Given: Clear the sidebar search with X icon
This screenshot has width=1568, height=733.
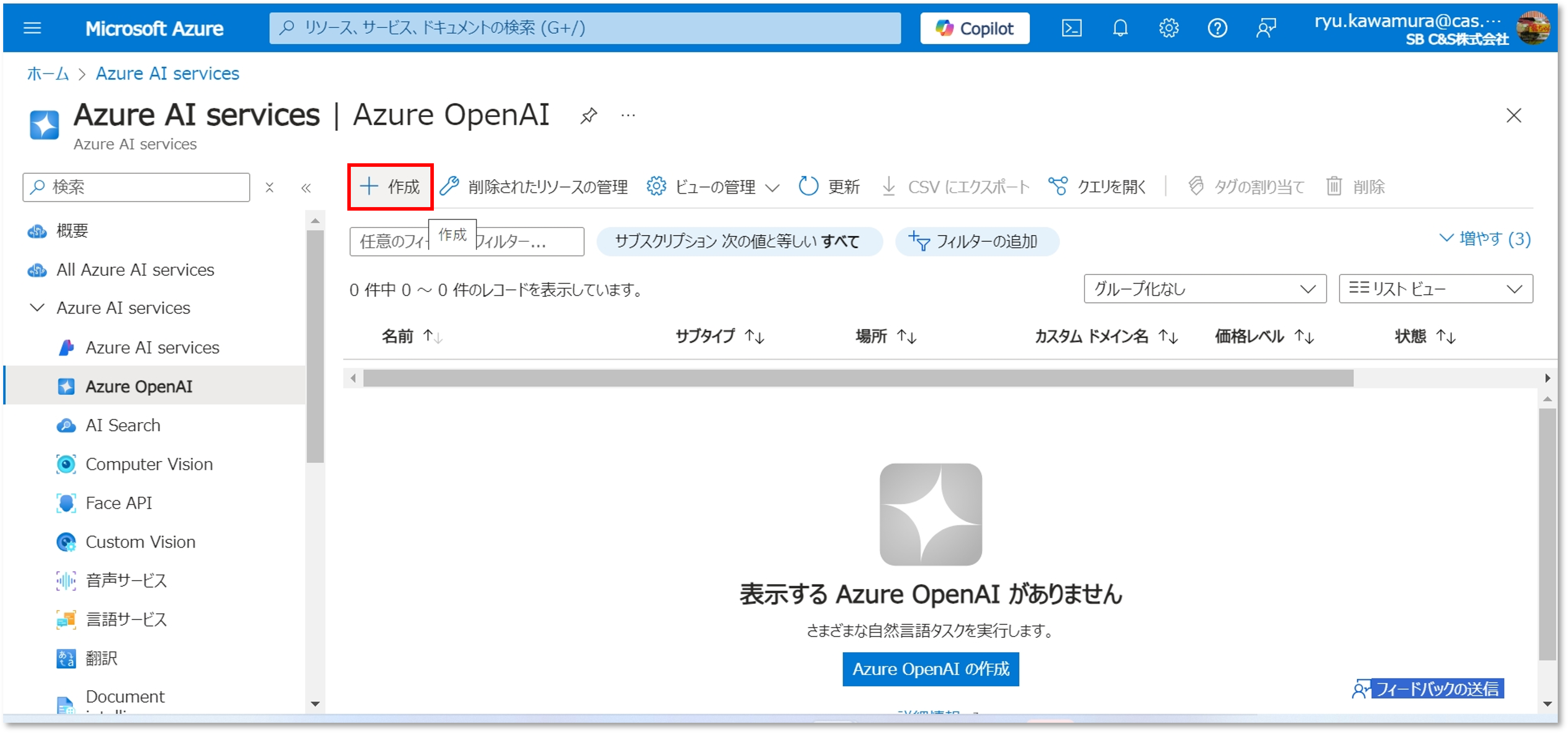Looking at the screenshot, I should click(270, 188).
